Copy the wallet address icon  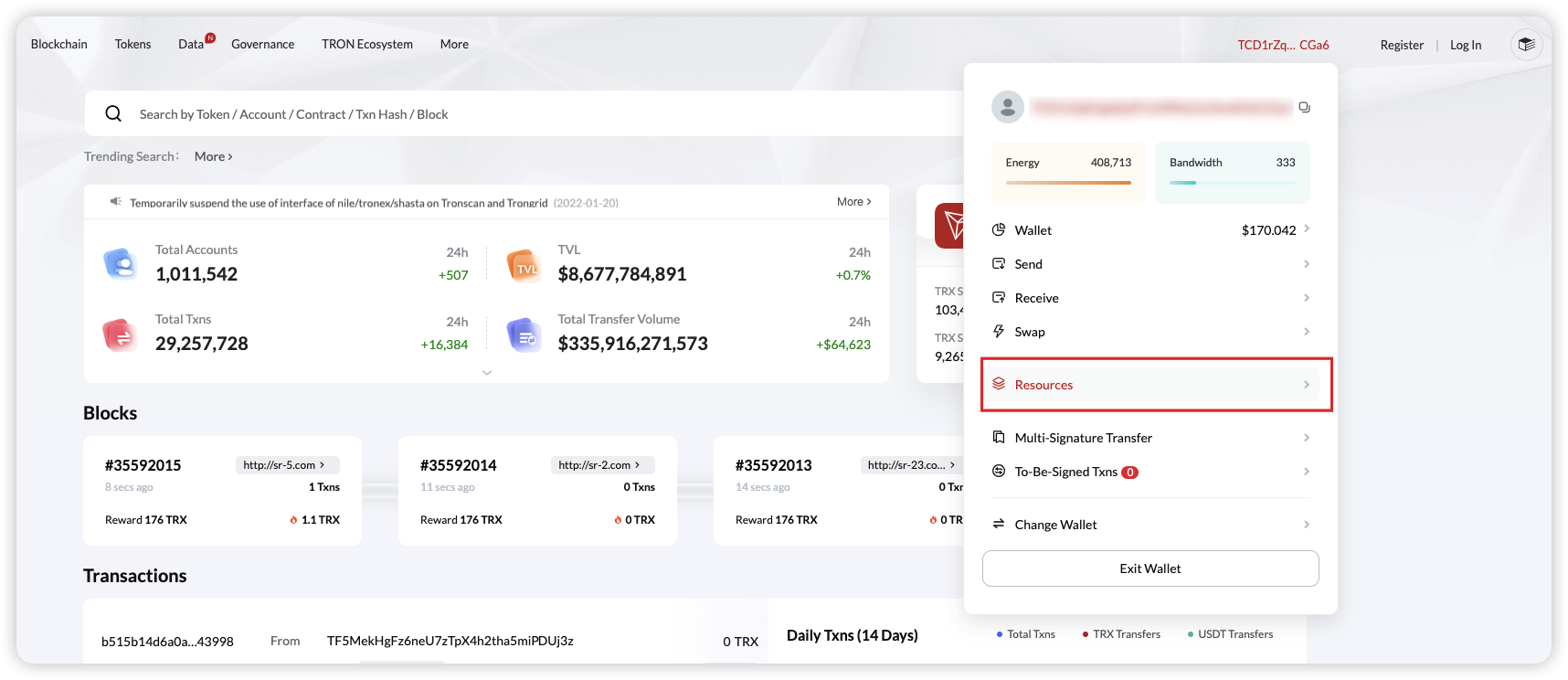(x=1305, y=107)
